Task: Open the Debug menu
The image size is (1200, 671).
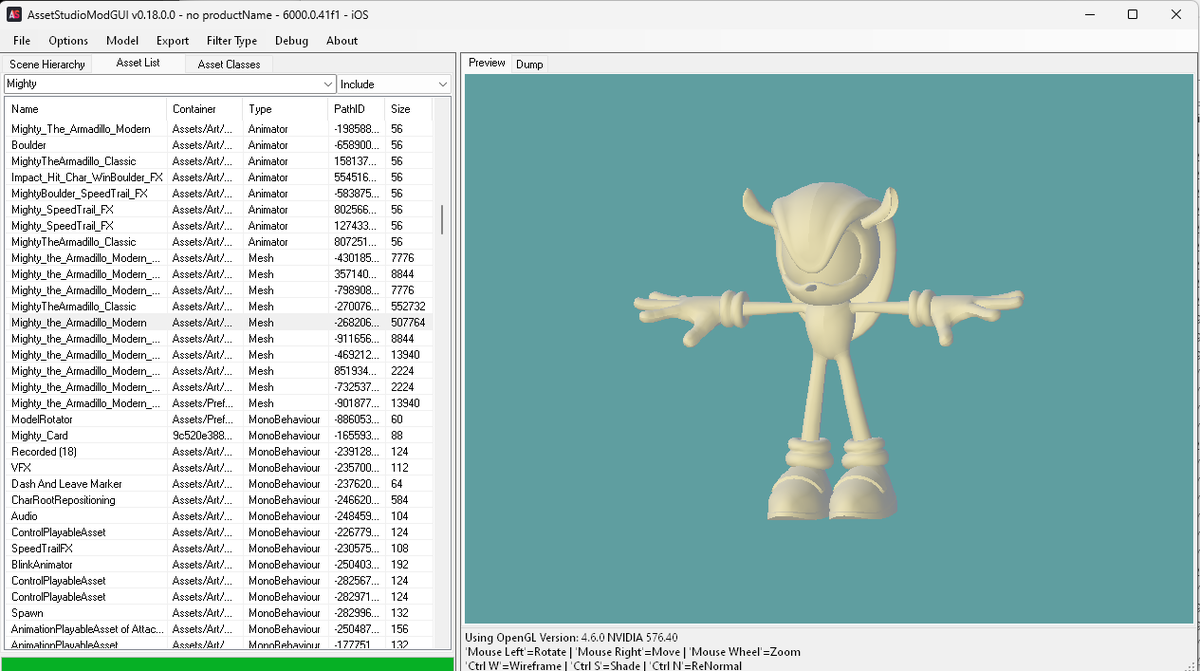Action: [291, 40]
